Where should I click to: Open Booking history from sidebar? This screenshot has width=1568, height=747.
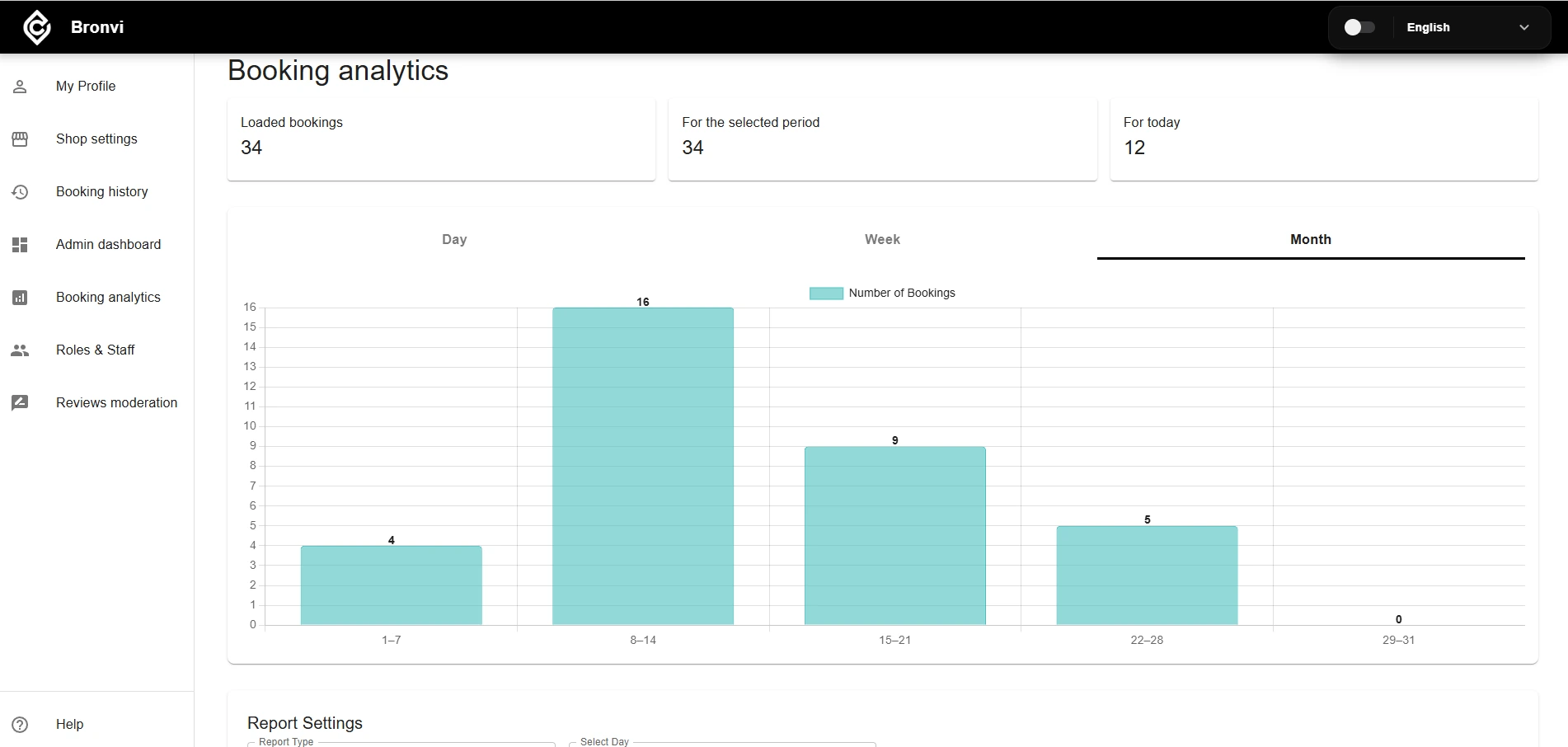pyautogui.click(x=102, y=191)
